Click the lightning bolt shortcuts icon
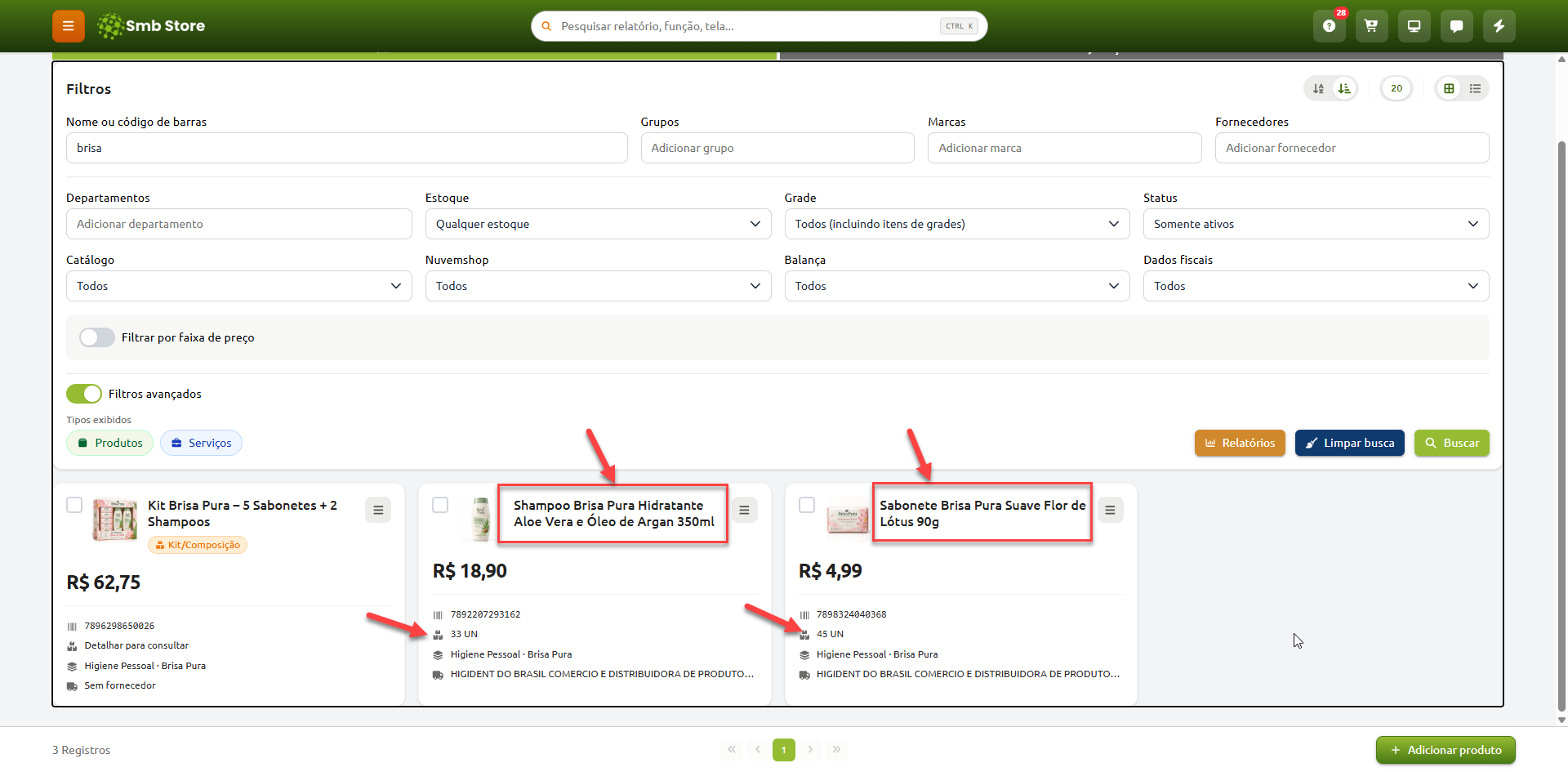The width and height of the screenshot is (1568, 772). pyautogui.click(x=1499, y=26)
